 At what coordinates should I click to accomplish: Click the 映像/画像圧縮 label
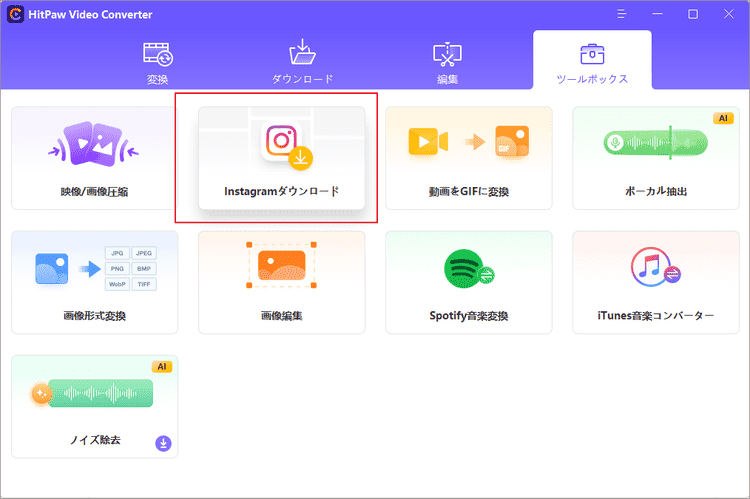[94, 192]
